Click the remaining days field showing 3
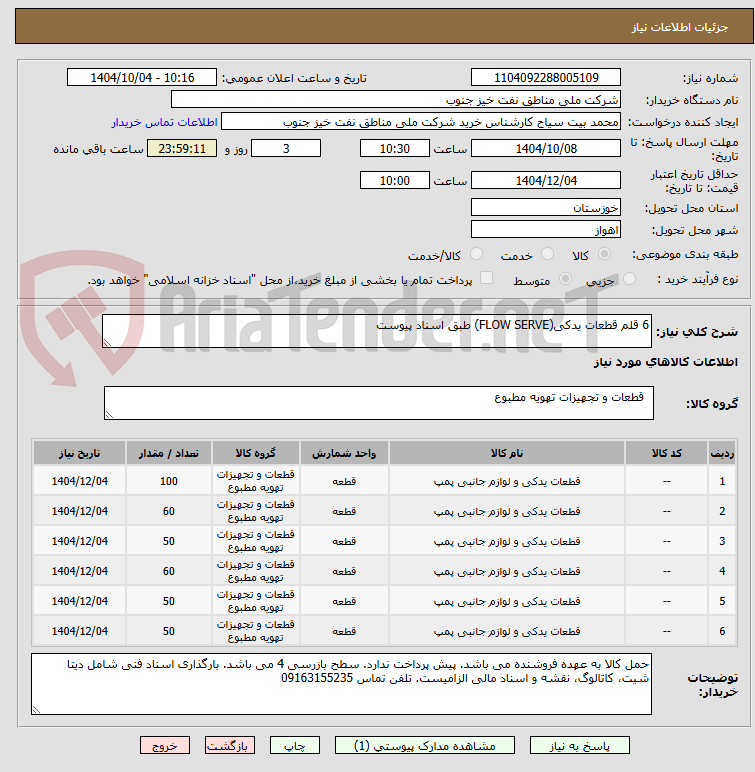 286,148
